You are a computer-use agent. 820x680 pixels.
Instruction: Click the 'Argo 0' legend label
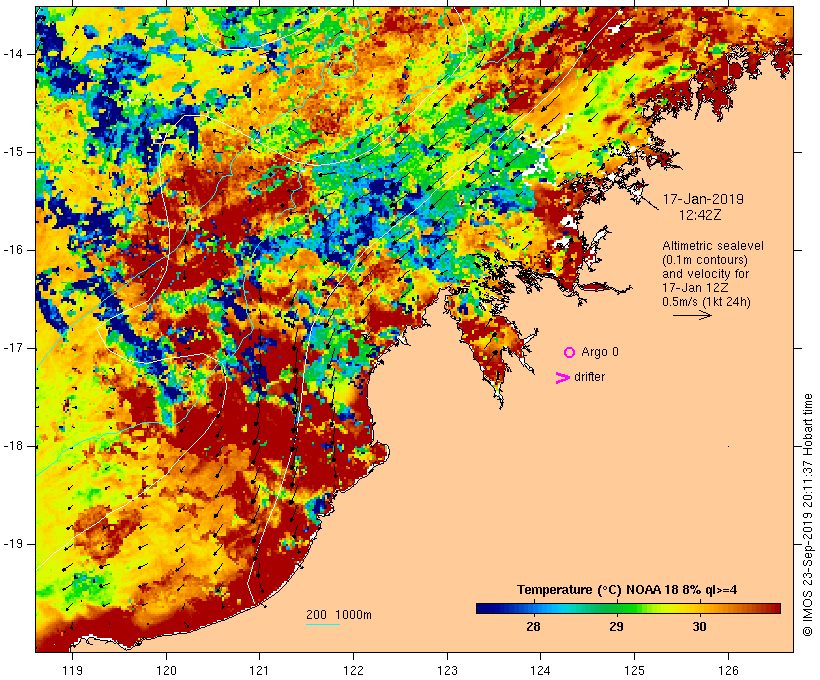point(600,352)
